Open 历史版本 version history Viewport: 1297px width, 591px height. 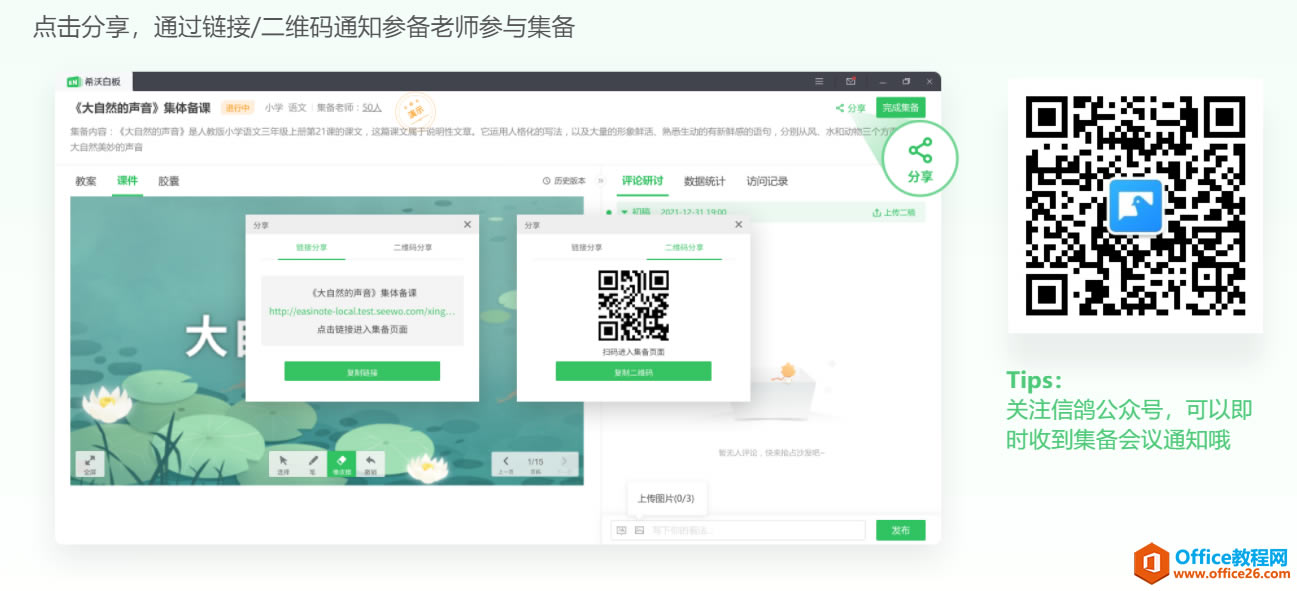click(564, 181)
